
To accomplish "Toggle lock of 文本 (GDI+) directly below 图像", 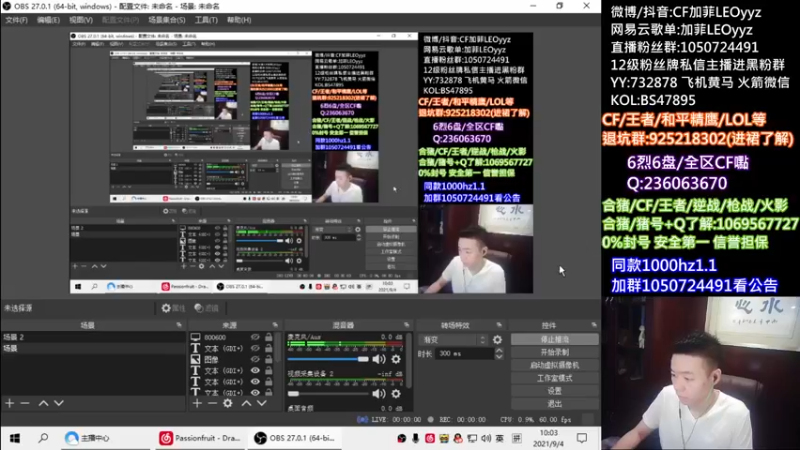I will pyautogui.click(x=268, y=370).
